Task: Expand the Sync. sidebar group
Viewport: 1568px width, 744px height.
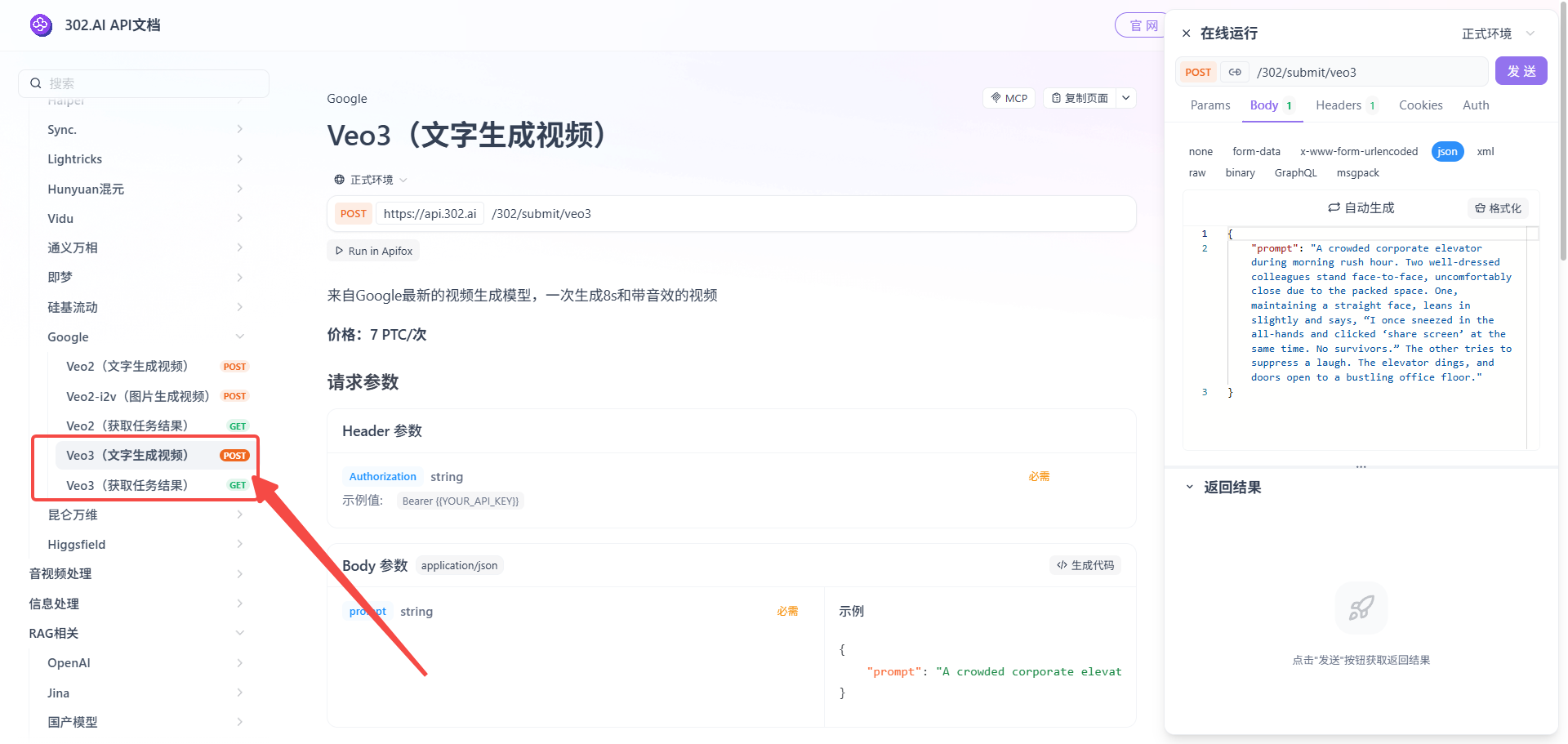Action: click(146, 130)
